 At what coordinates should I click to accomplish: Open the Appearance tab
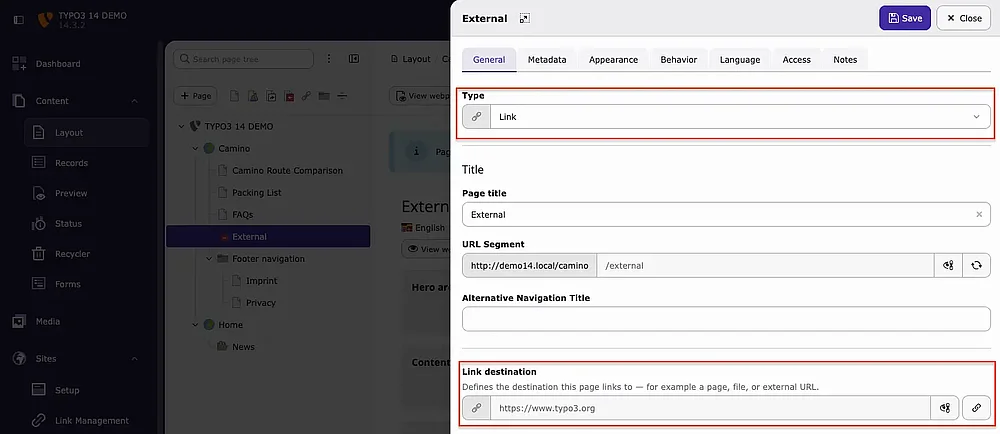tap(613, 59)
